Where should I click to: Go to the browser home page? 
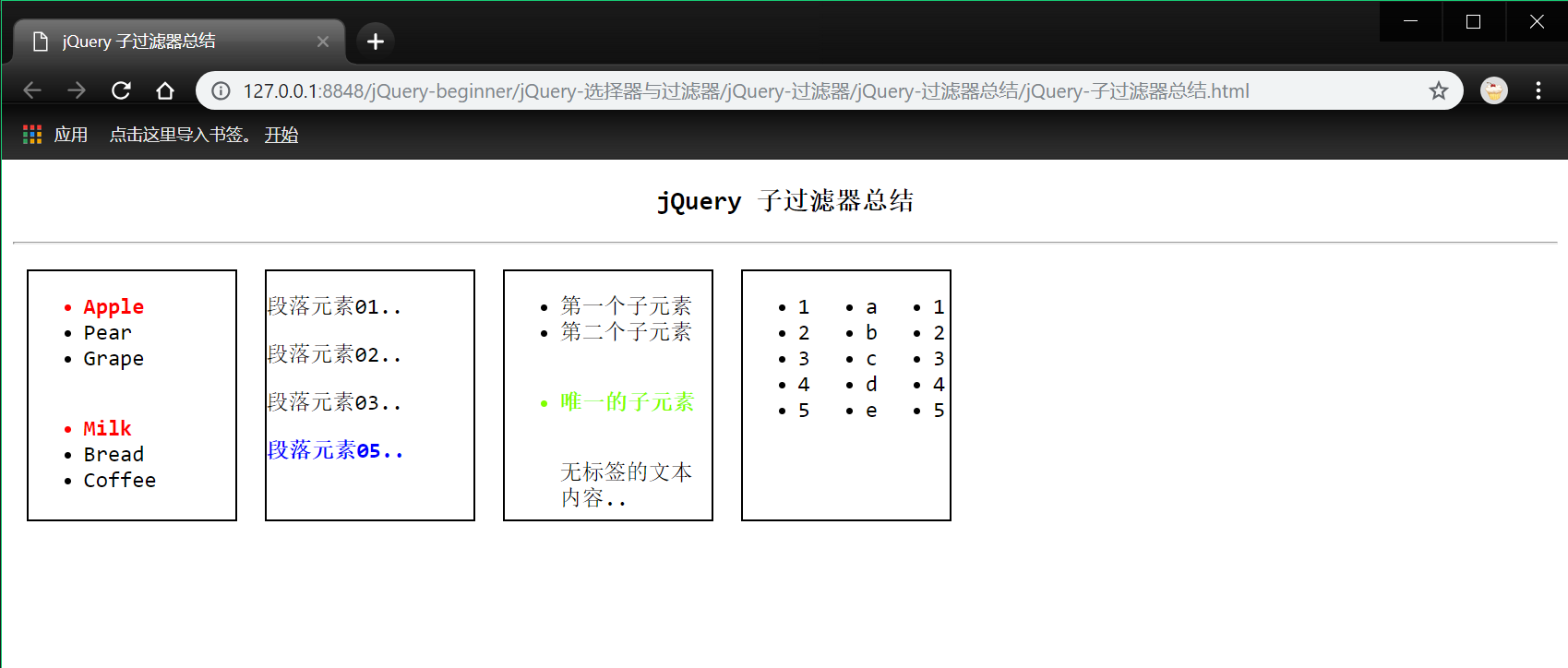tap(165, 90)
